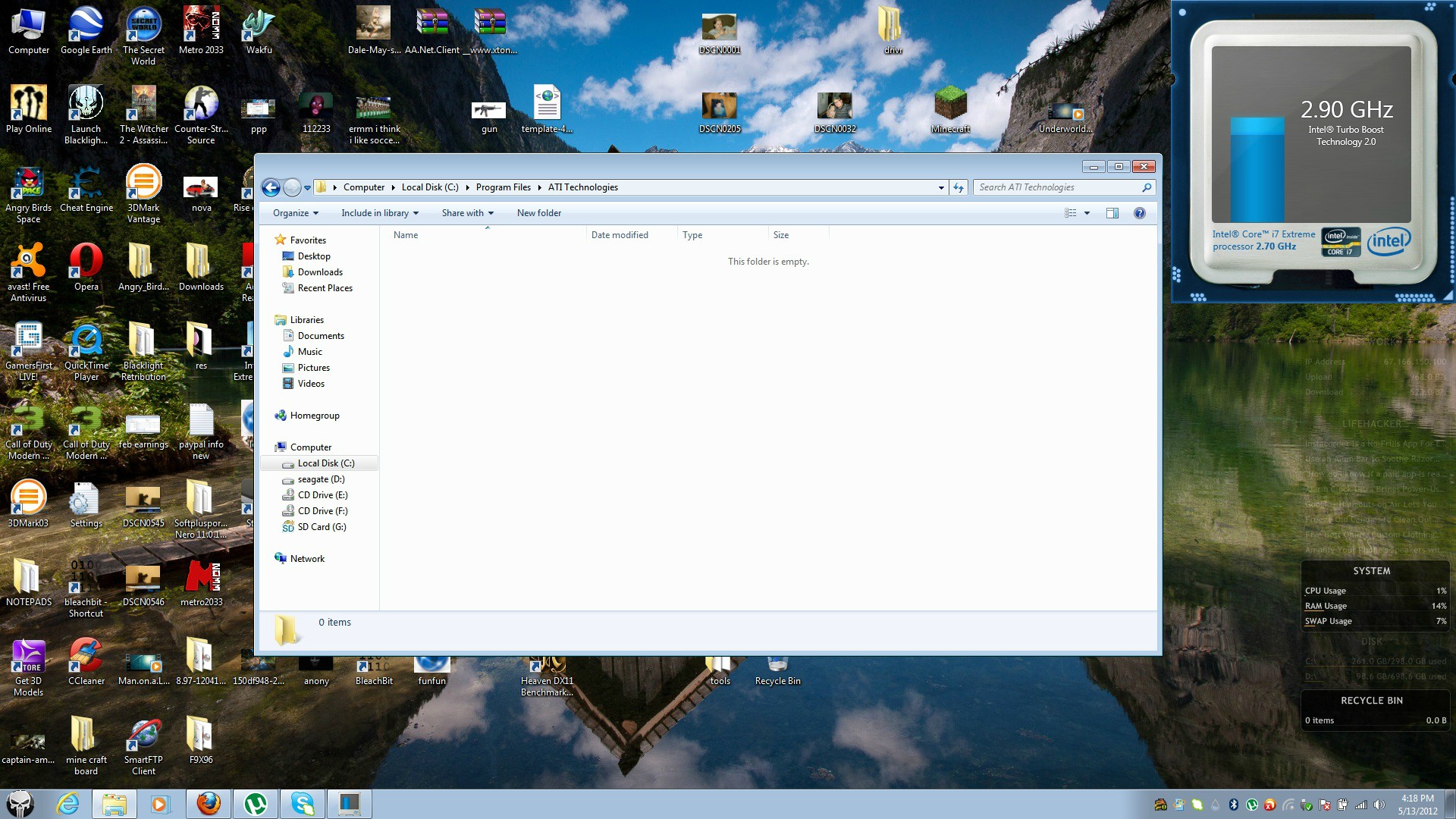Select the QuickTime Player desktop icon

pos(86,352)
